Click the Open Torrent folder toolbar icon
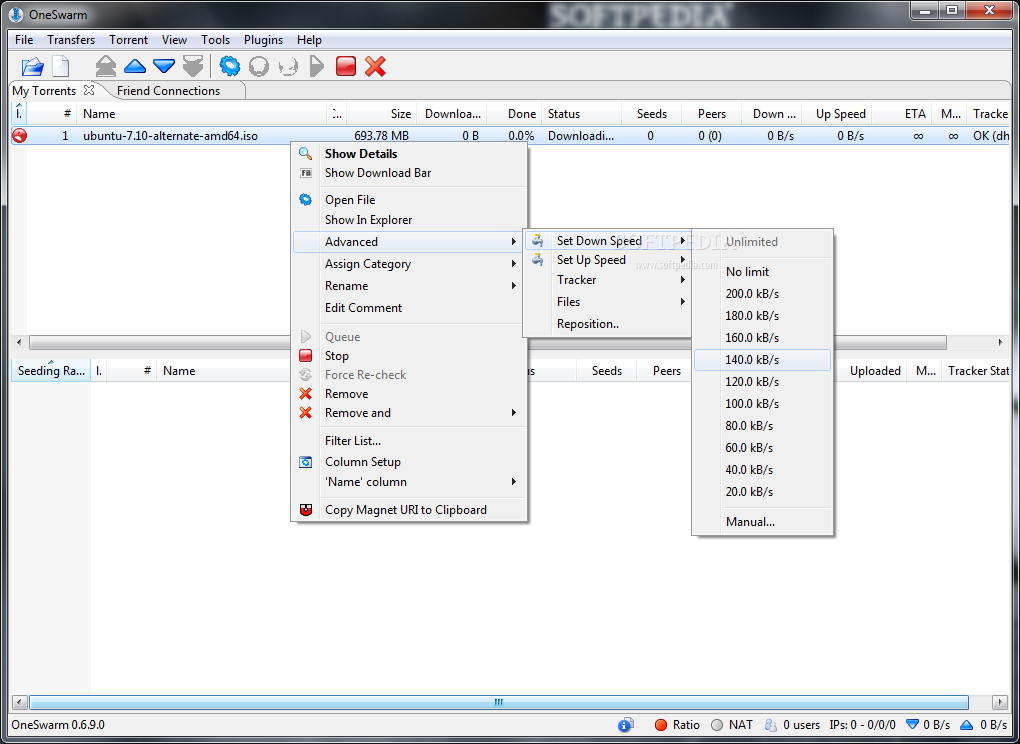Viewport: 1020px width, 744px height. (x=33, y=66)
